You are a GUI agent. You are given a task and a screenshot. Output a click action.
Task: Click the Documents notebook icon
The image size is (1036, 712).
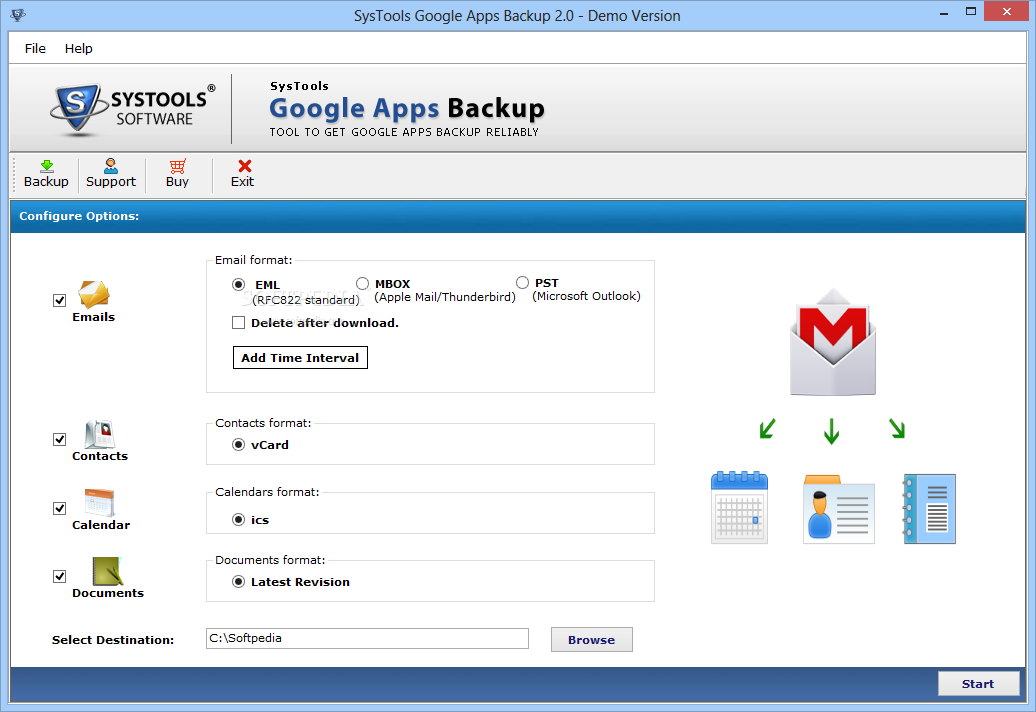(108, 571)
